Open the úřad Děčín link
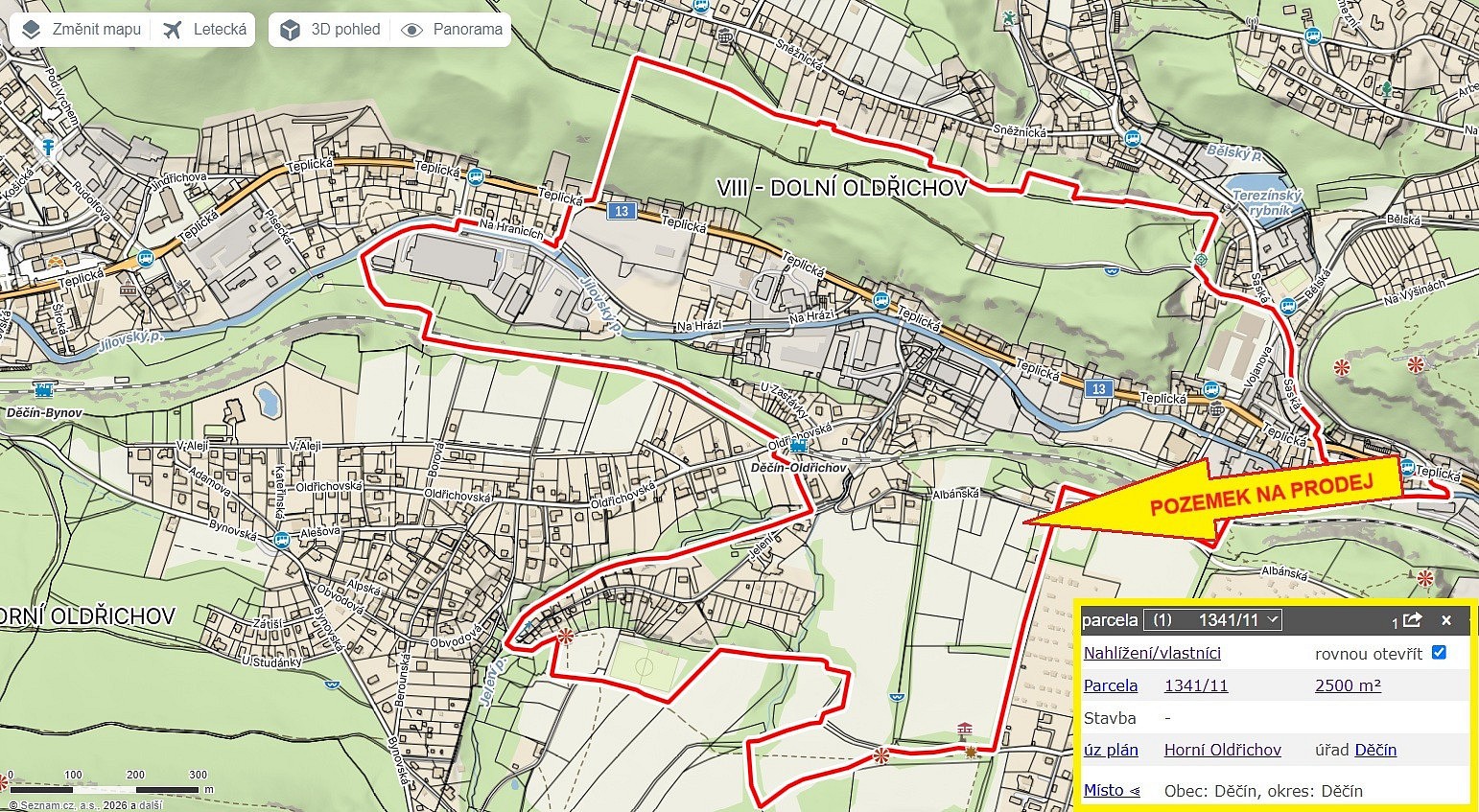 [1375, 750]
